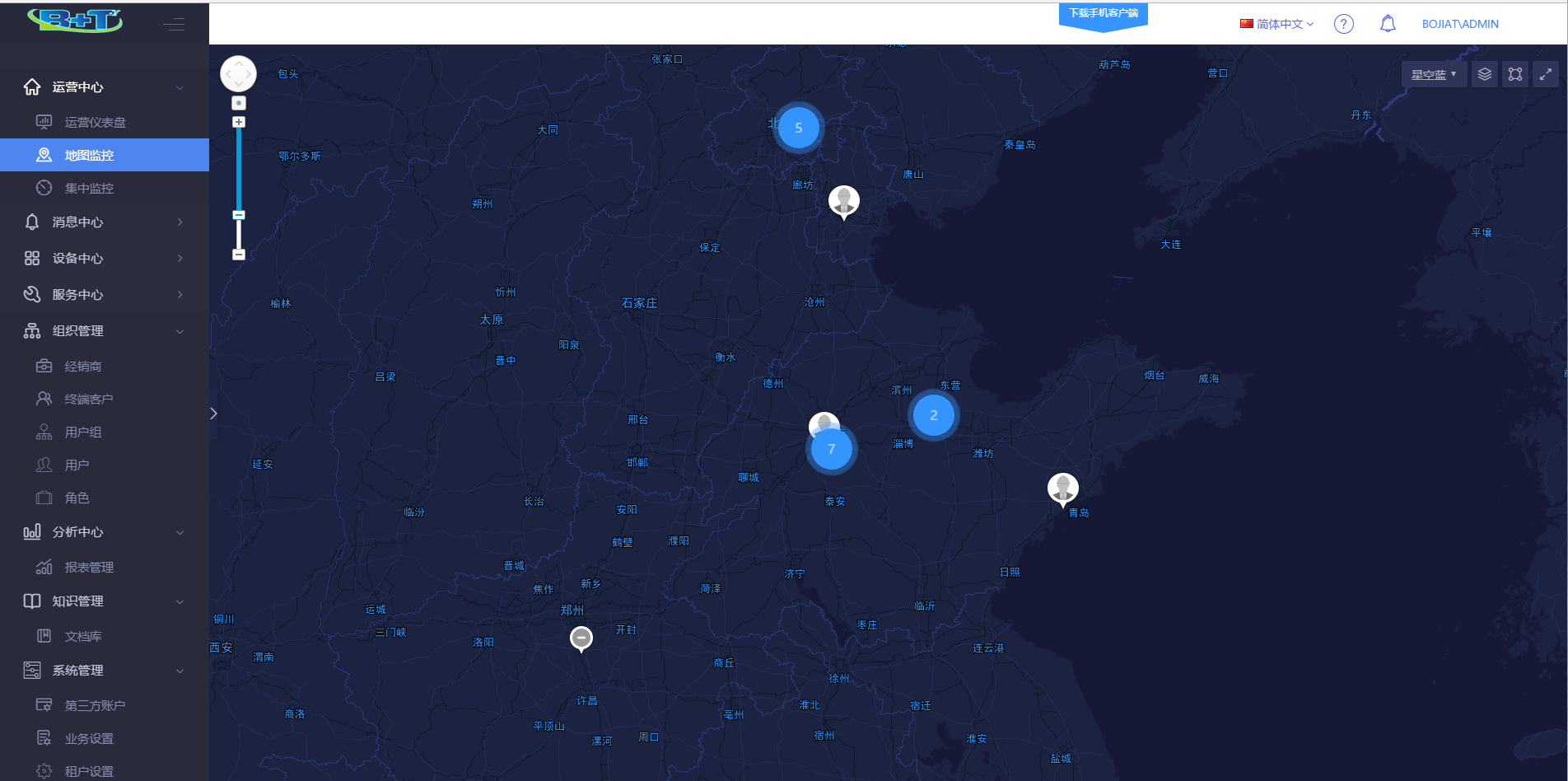Click the 知识管理 book icon

(x=32, y=601)
